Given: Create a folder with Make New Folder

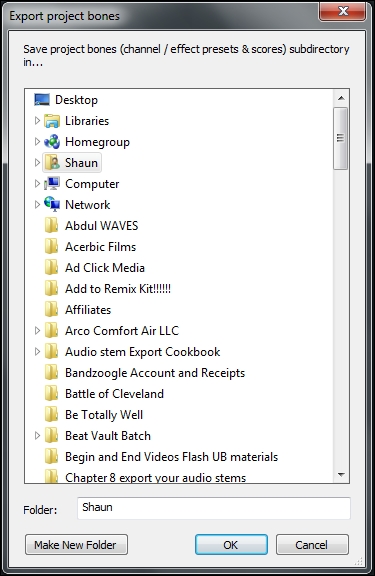Looking at the screenshot, I should [x=76, y=544].
